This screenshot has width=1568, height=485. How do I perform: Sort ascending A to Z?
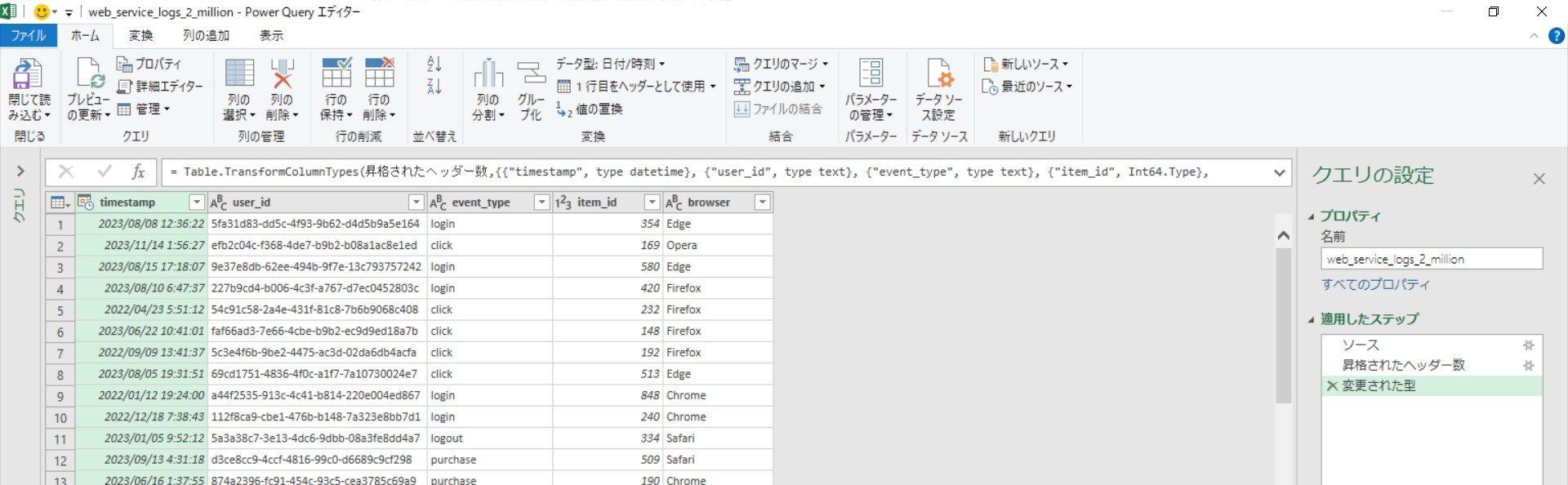pyautogui.click(x=434, y=64)
